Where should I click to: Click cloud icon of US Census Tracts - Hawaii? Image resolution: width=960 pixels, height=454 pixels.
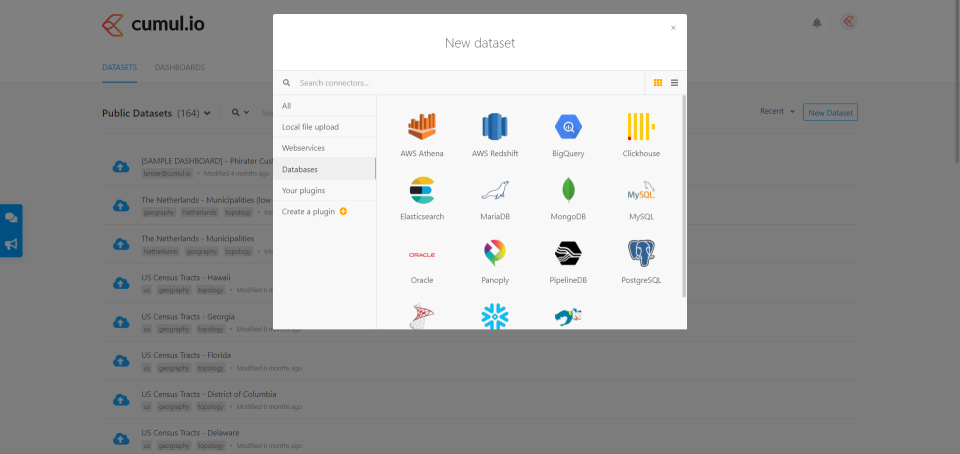(x=121, y=283)
